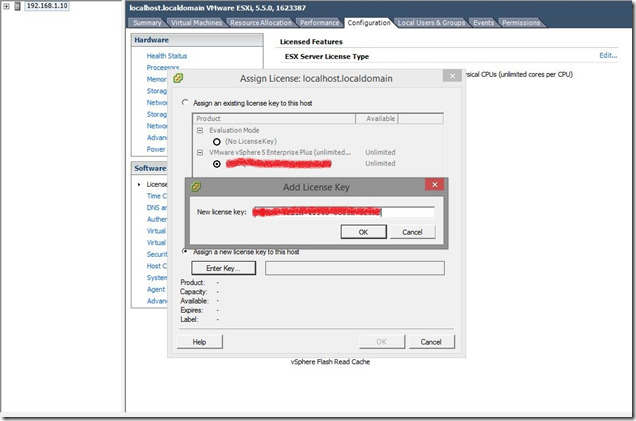Viewport: 636px width, 421px height.
Task: Open the Virtual Machines tab
Action: pos(196,23)
